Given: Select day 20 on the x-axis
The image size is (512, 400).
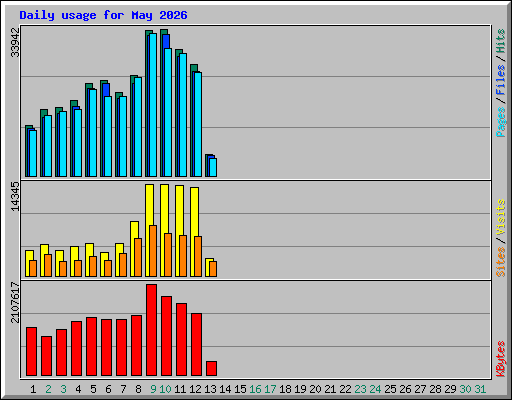Looking at the screenshot, I should tap(315, 389).
